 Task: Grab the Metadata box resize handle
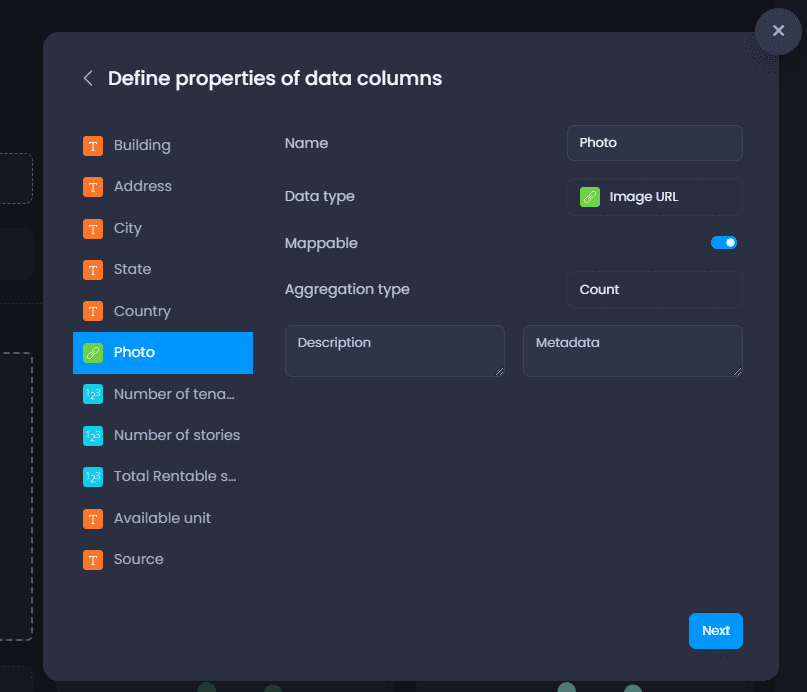(x=738, y=371)
